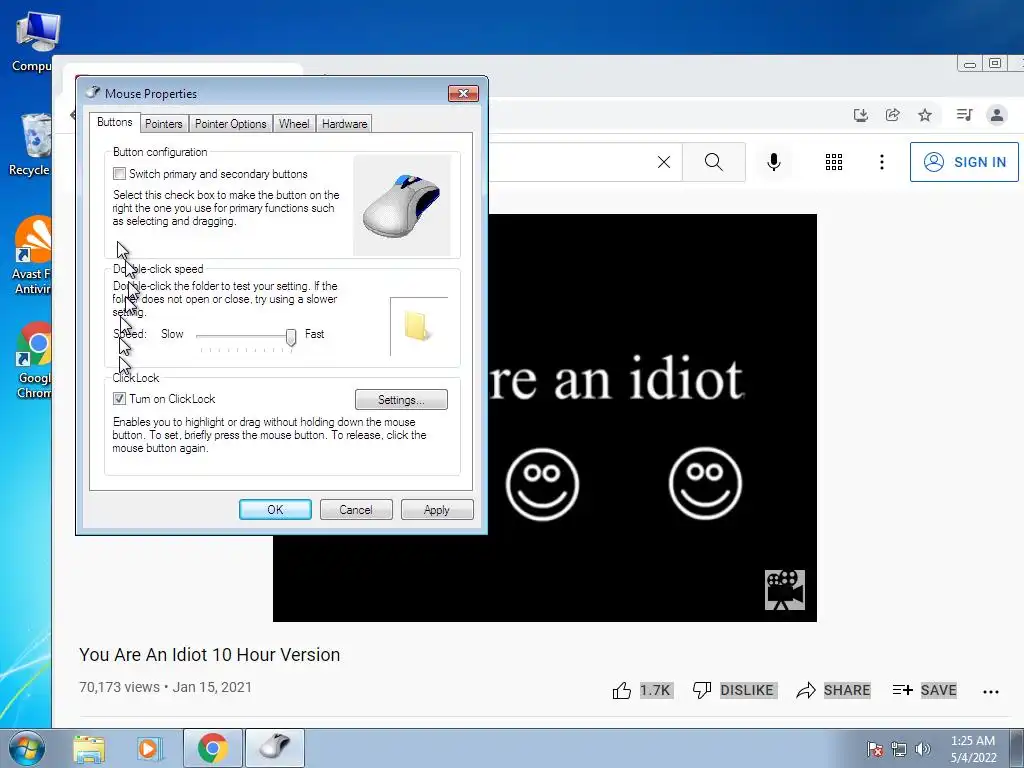Screen dimensions: 1024x768
Task: Select Avast Antivirus desktop shortcut
Action: pyautogui.click(x=33, y=256)
